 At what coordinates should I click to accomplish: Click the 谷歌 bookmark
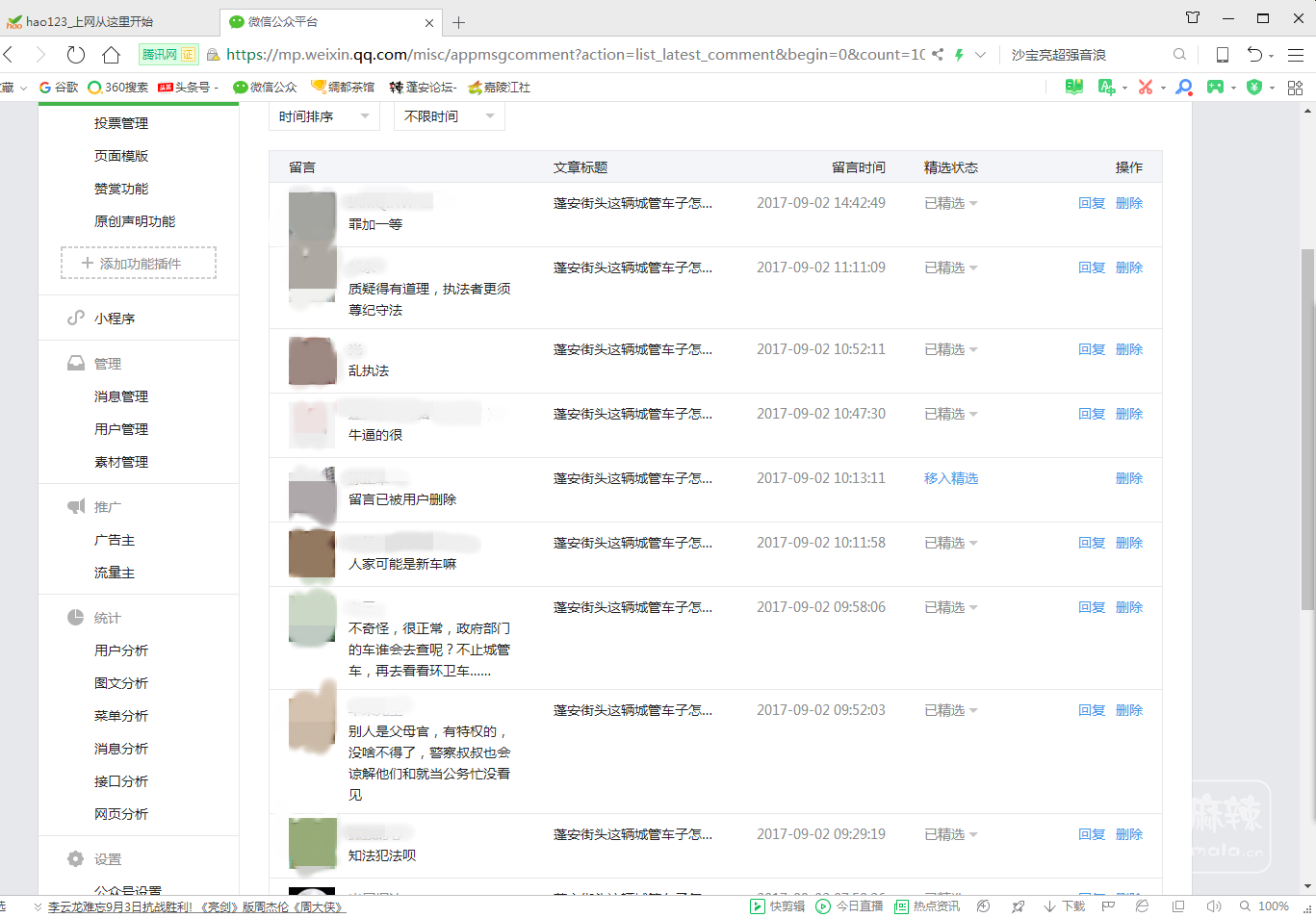[x=59, y=87]
